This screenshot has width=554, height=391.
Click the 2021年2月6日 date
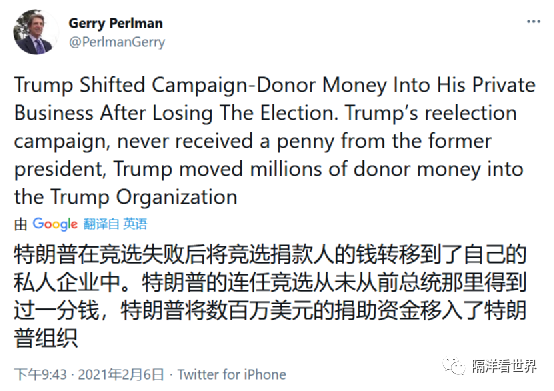coord(121,375)
